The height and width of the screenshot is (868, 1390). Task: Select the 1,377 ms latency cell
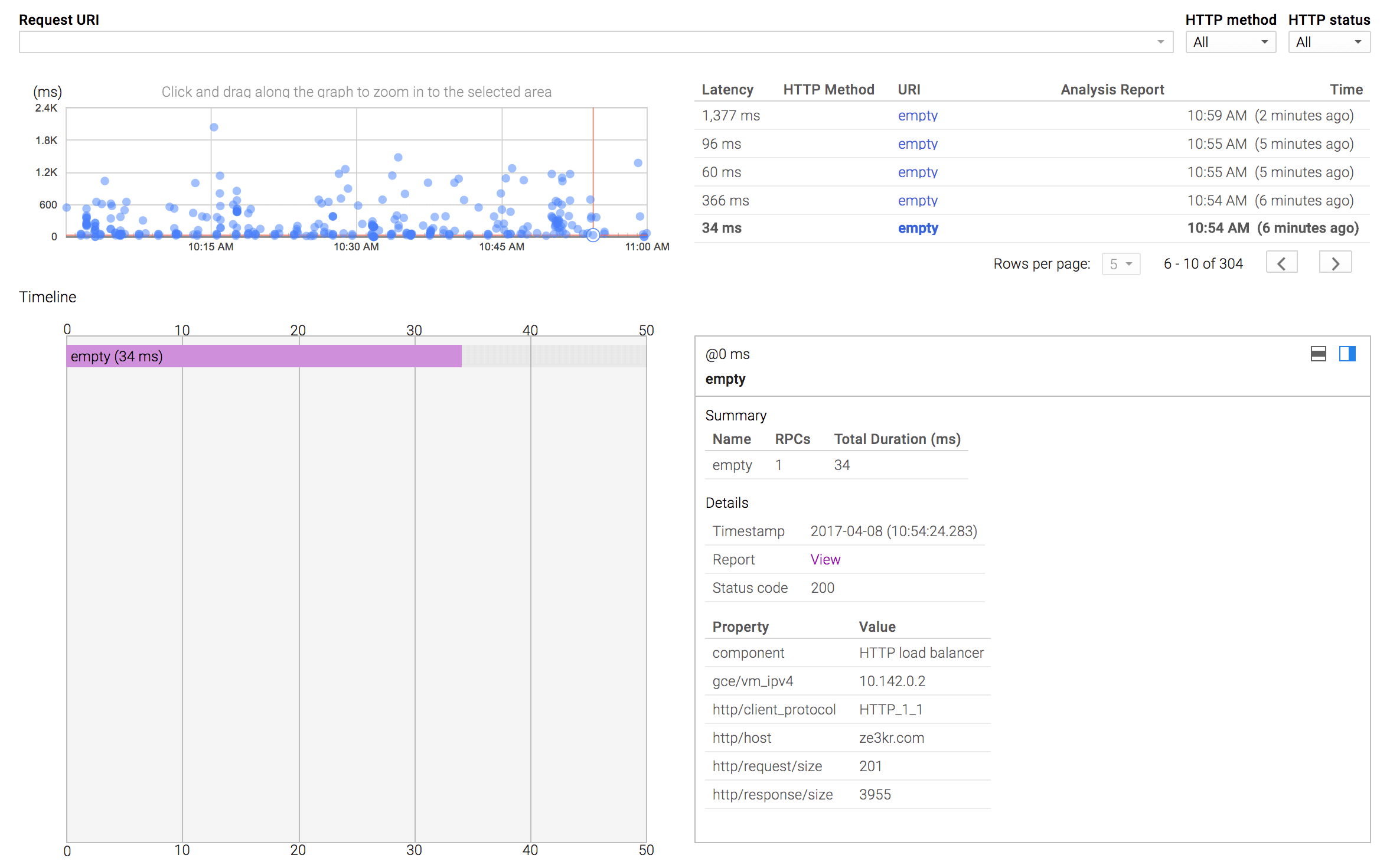(730, 116)
